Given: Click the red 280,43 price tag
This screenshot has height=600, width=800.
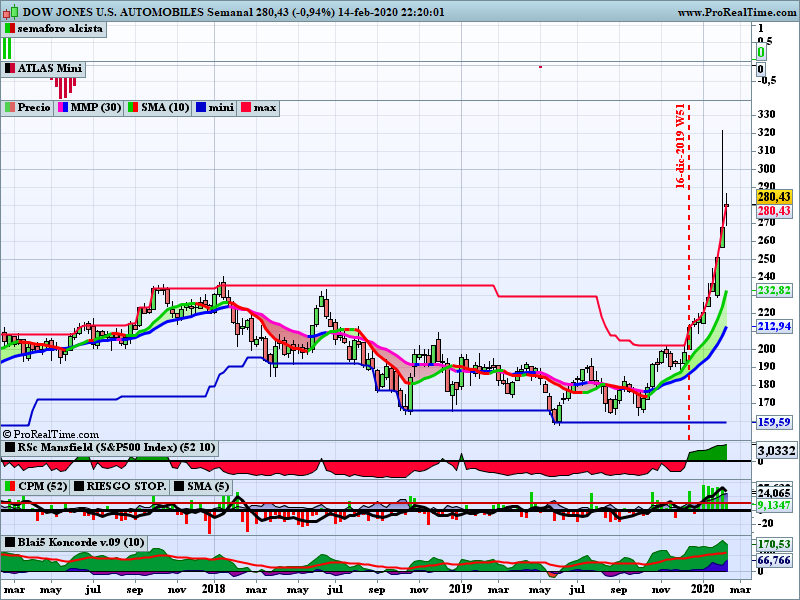Looking at the screenshot, I should click(773, 211).
